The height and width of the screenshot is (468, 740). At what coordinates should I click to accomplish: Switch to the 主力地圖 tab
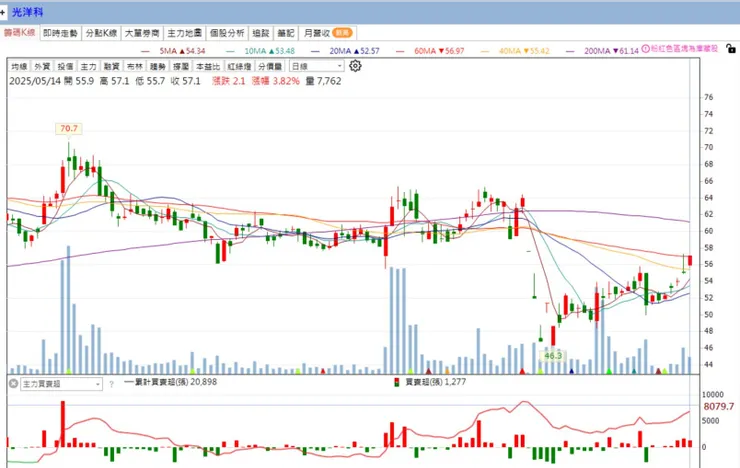[185, 33]
